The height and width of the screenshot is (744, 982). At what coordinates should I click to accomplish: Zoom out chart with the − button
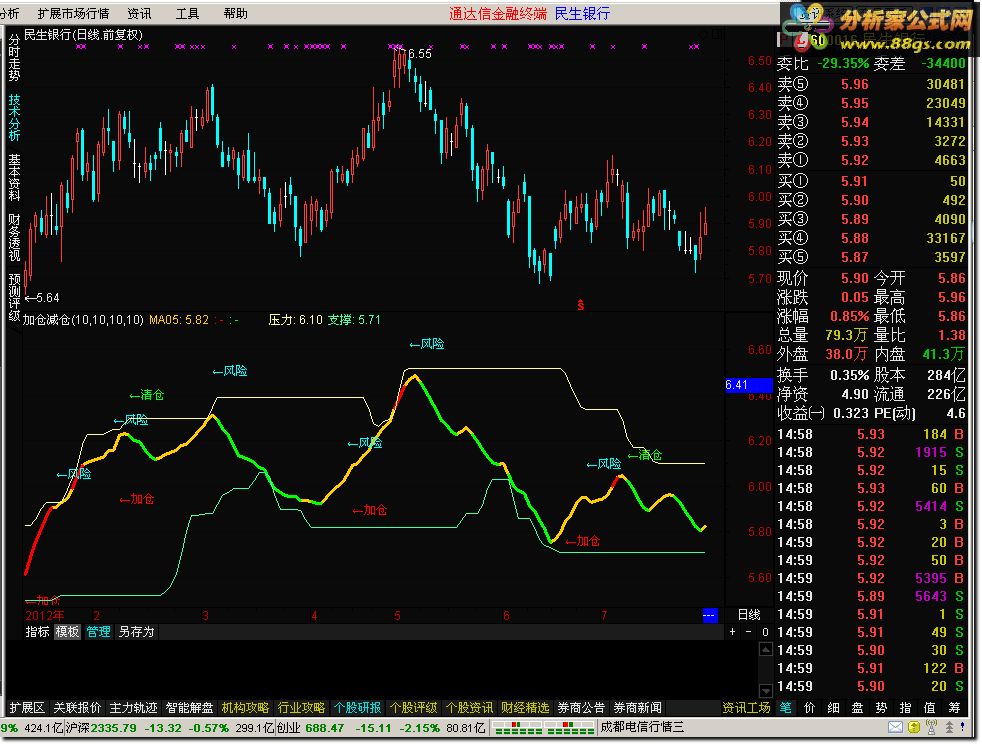coord(748,632)
